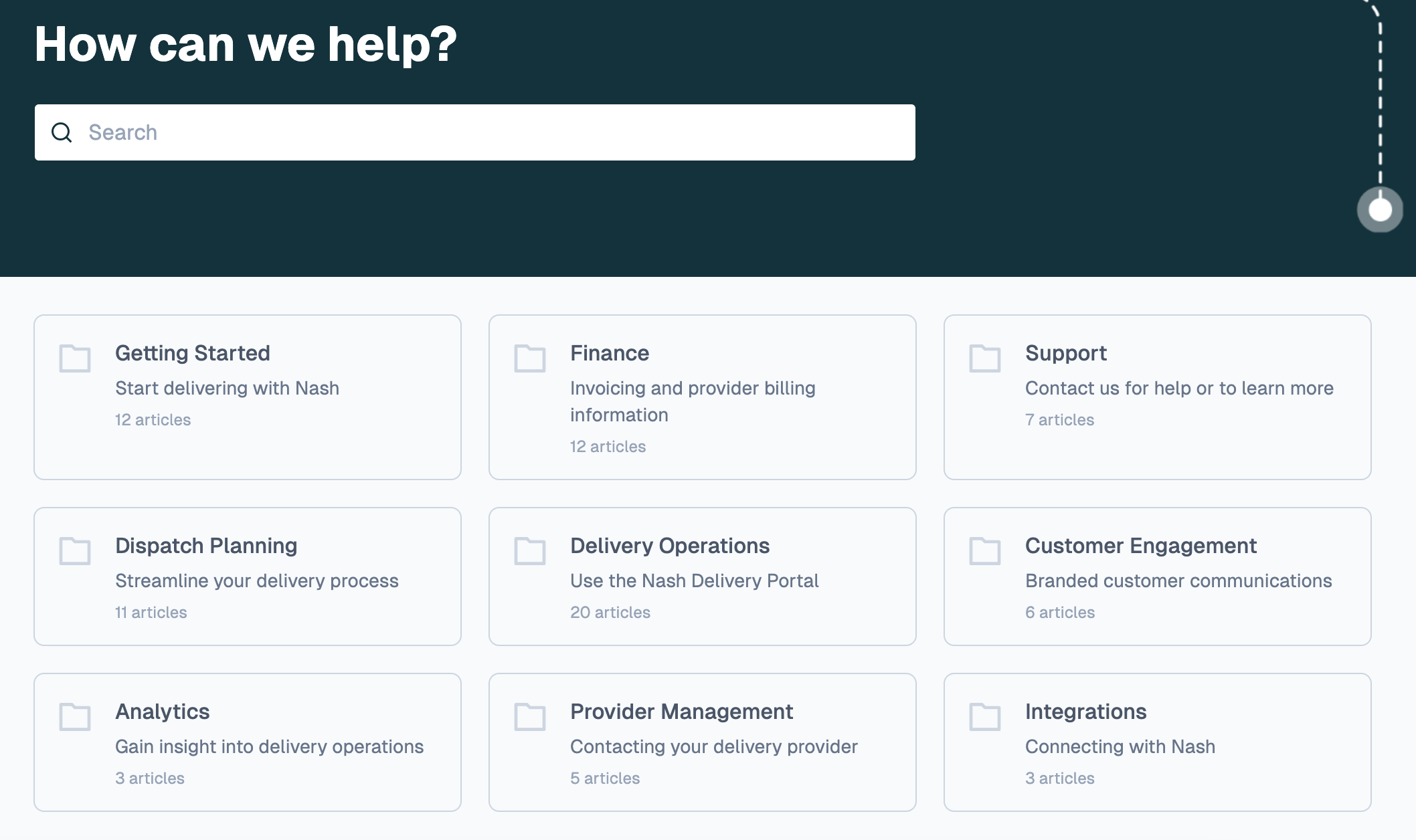Click the Support folder icon
The height and width of the screenshot is (840, 1416).
tap(985, 358)
